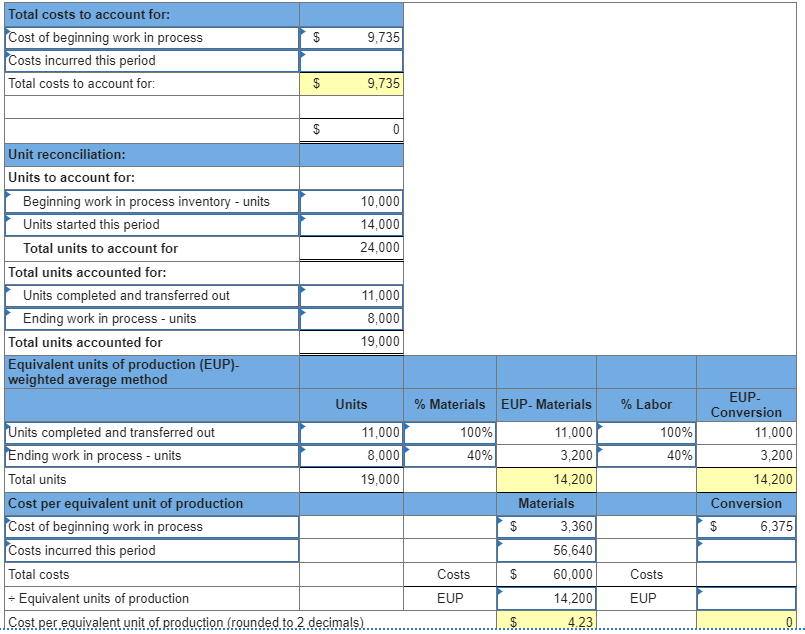Screen dimensions: 805x634
Task: Open 'Ending work in process - units' dropdown in EUP section
Action: coord(152,456)
